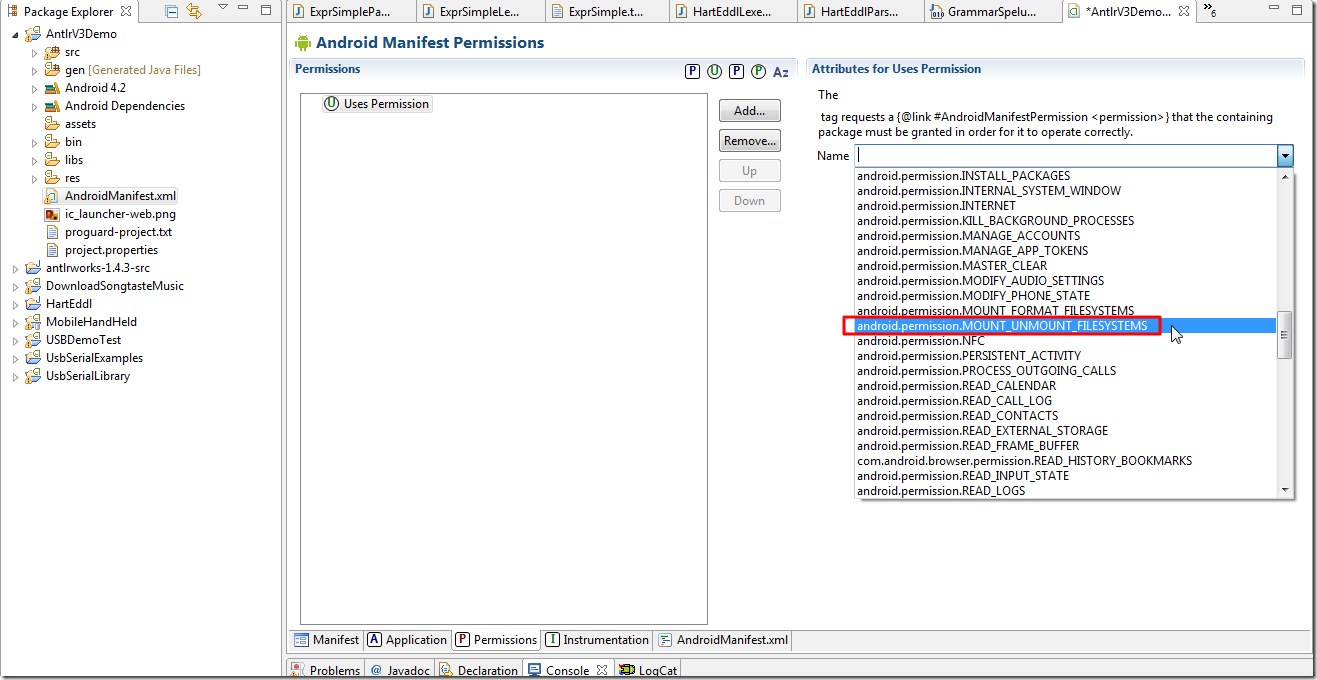1317x680 pixels.
Task: Close the AntlrV3Demo manifest editor tab
Action: (x=1184, y=12)
